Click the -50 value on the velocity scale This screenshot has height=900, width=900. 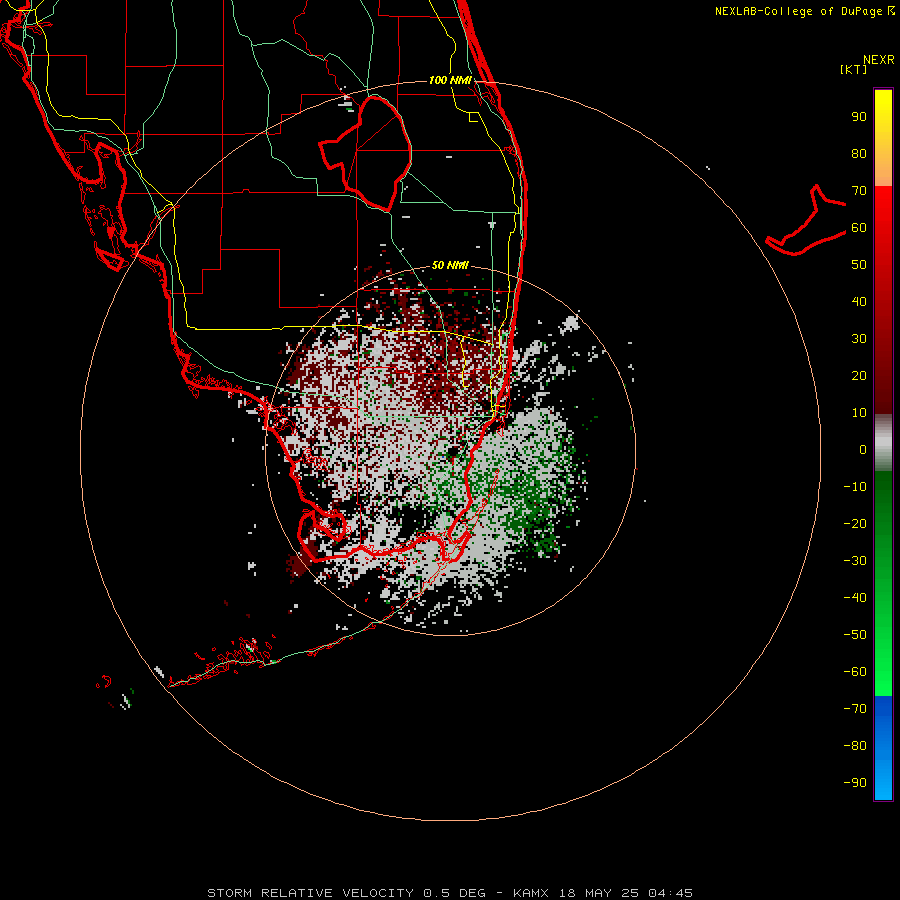(855, 634)
